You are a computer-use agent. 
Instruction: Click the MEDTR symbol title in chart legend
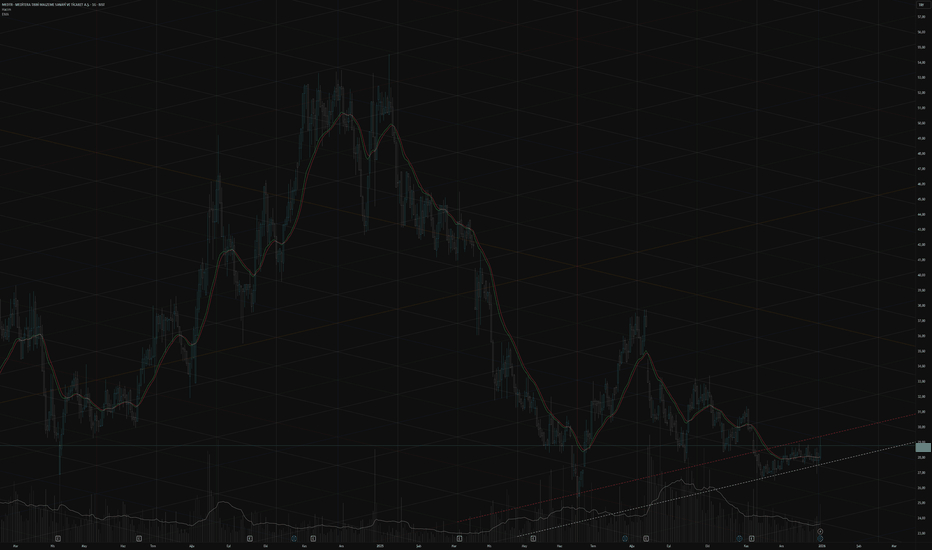(x=53, y=5)
